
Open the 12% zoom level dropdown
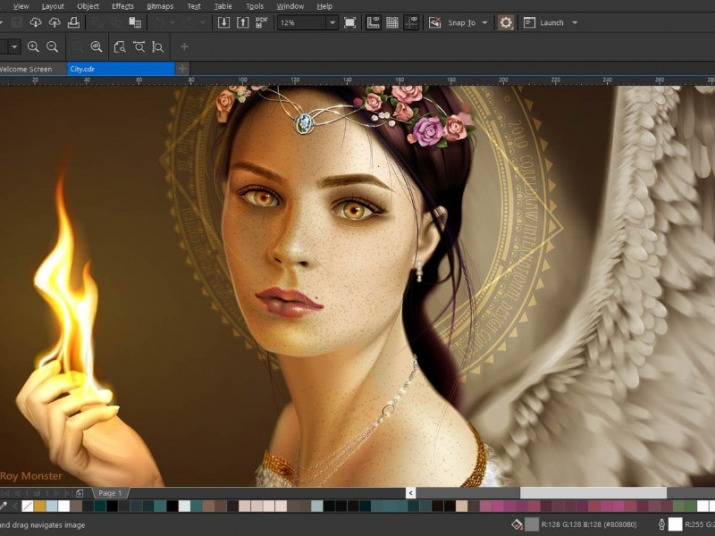pos(331,23)
